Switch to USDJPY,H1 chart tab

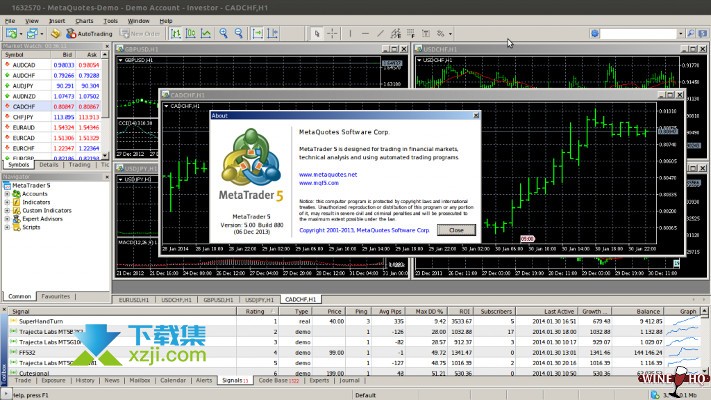259,300
